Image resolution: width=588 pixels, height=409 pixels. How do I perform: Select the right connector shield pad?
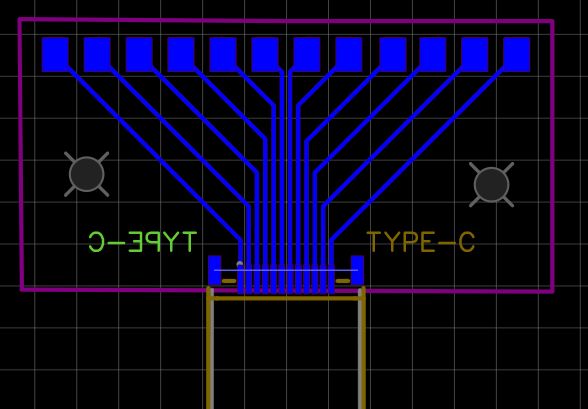[x=357, y=270]
